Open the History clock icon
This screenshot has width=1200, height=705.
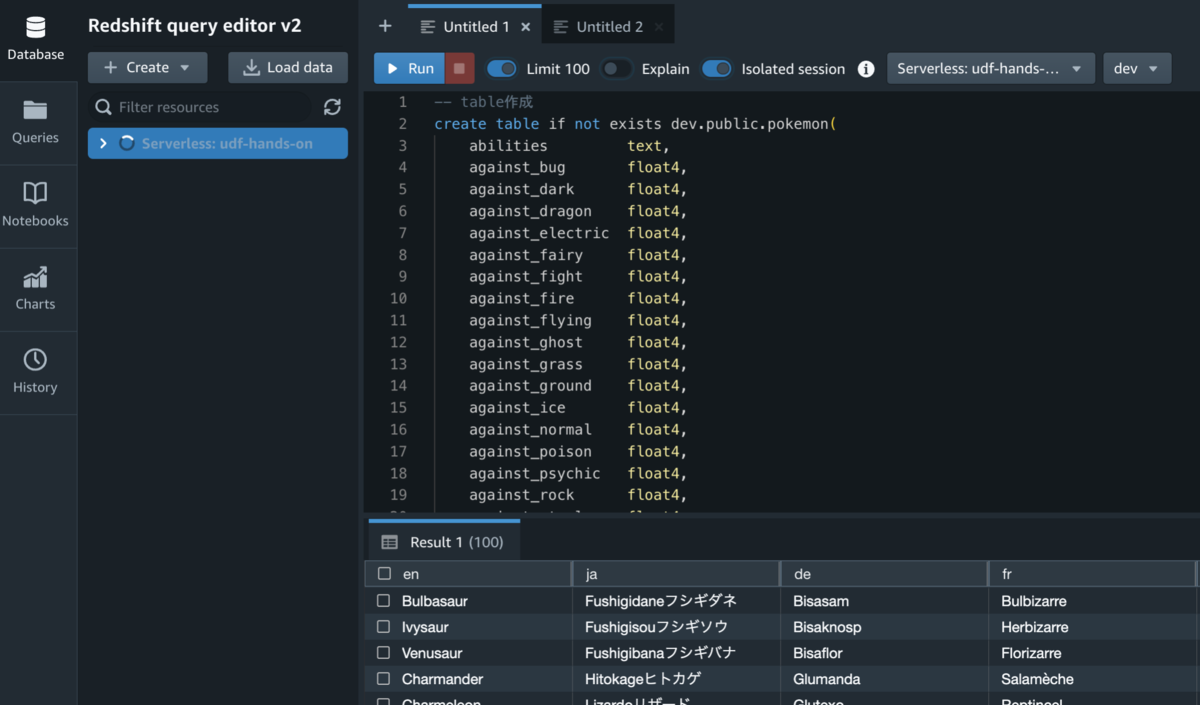(x=36, y=360)
